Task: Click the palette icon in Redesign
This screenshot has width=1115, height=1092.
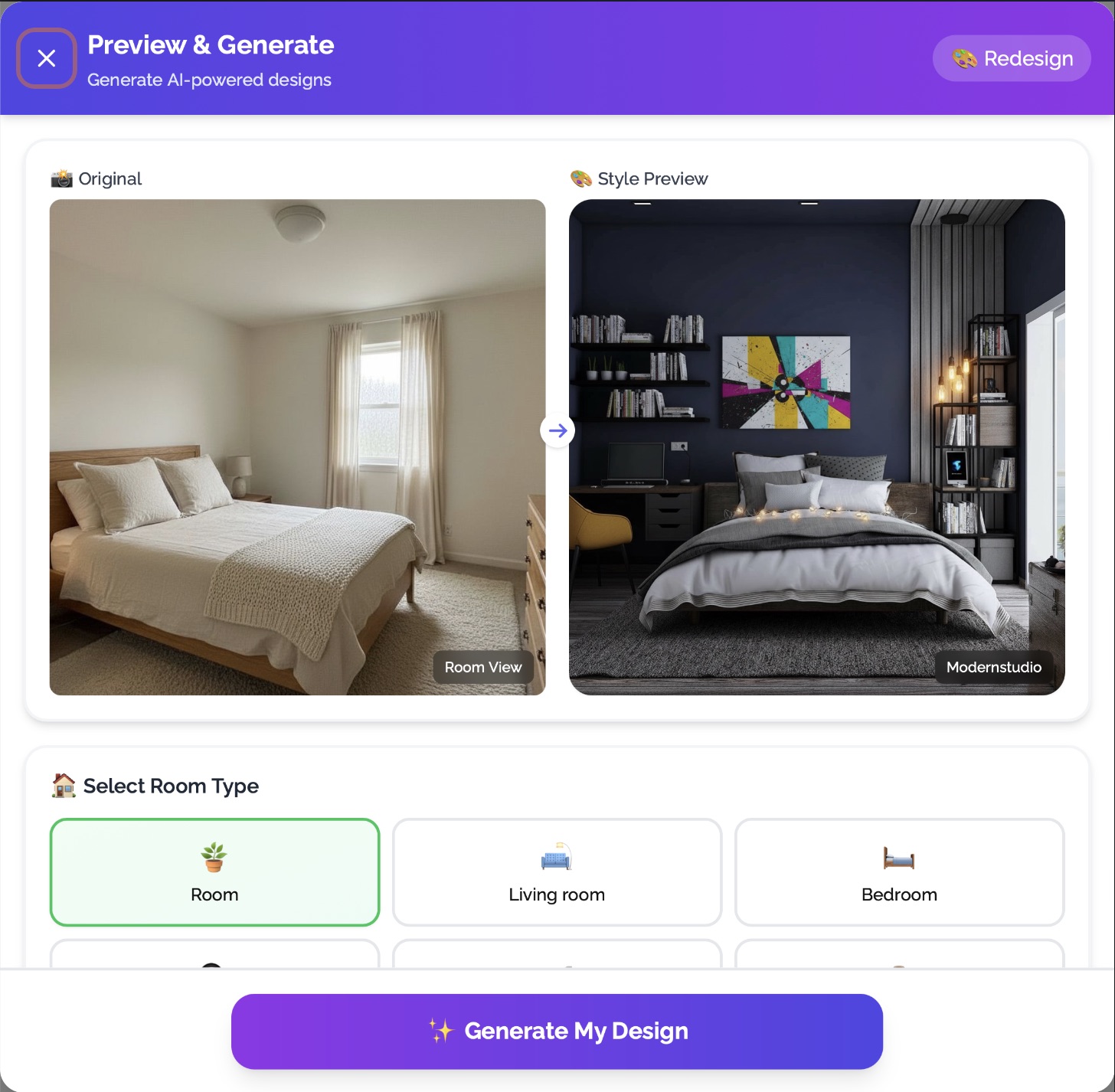Action: point(964,58)
